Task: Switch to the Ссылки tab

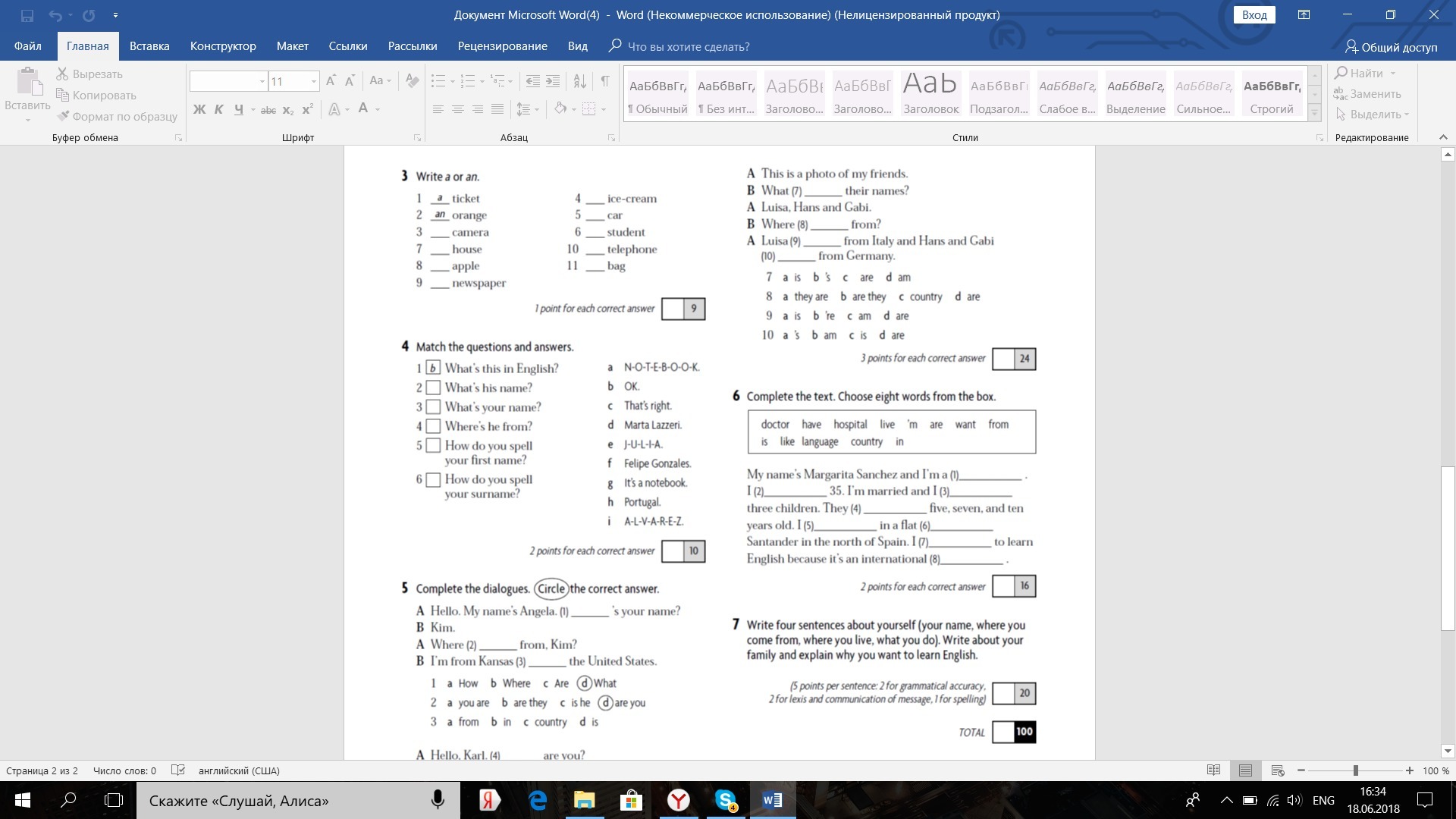Action: coord(348,46)
